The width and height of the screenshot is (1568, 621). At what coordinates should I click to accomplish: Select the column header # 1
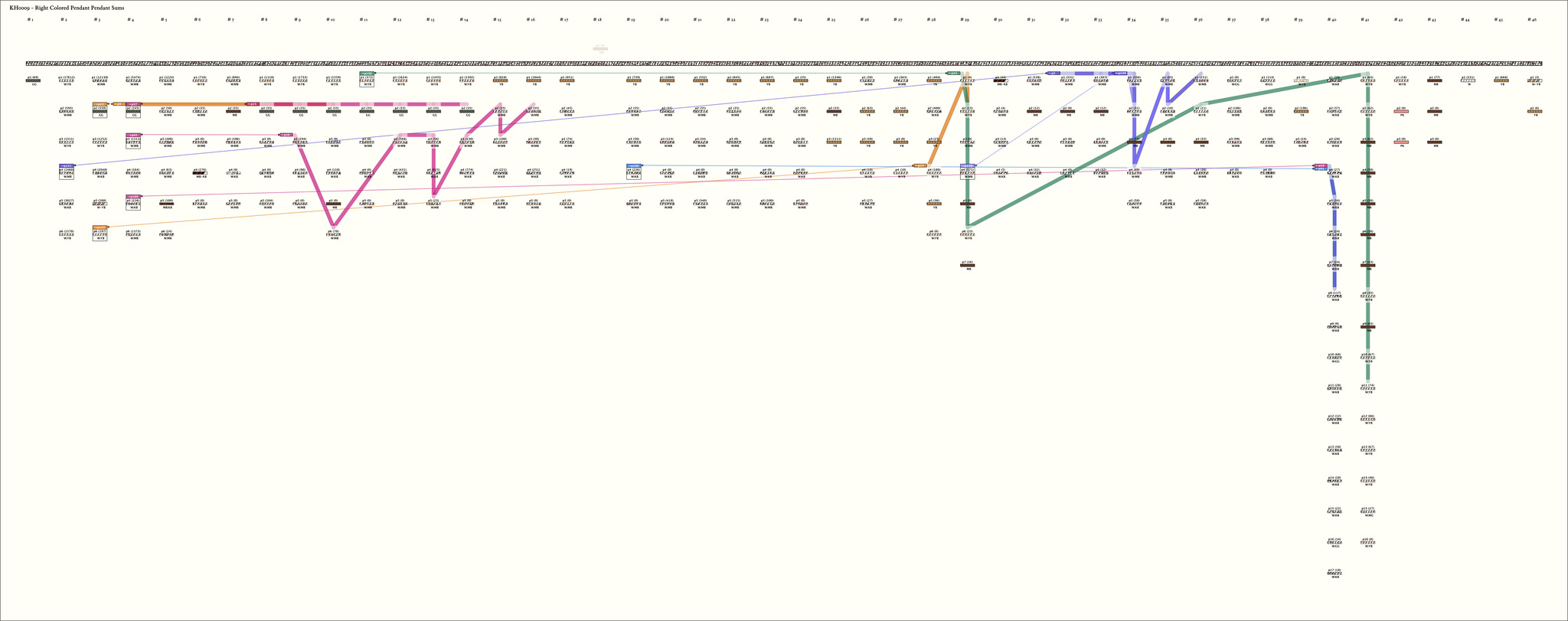[31, 19]
